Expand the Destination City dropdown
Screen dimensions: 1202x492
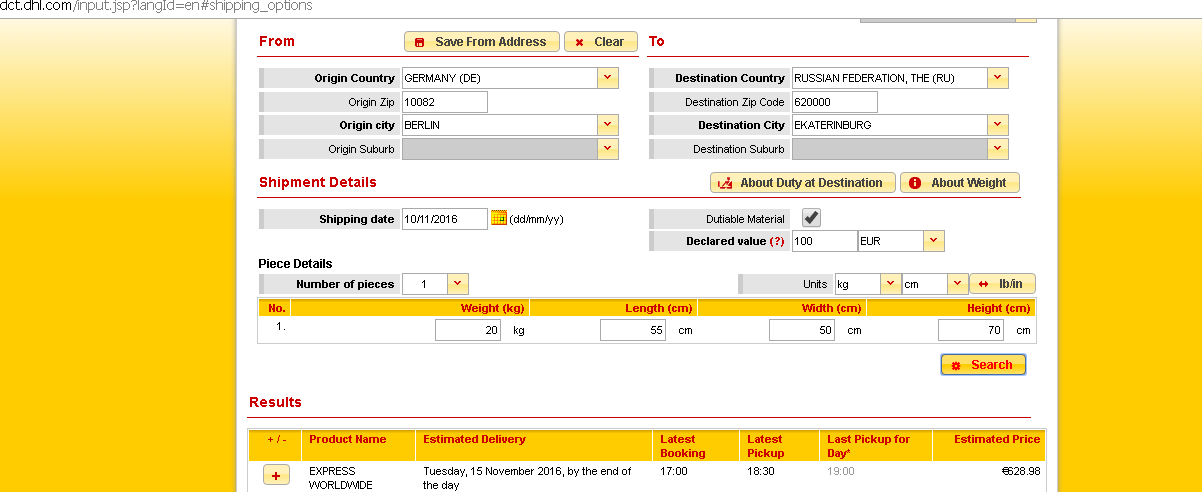click(x=998, y=125)
